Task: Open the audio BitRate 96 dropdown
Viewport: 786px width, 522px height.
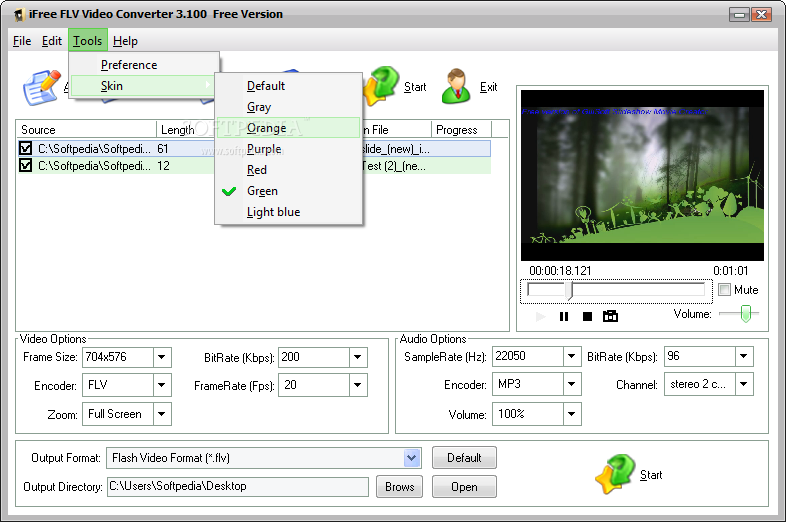Action: 744,357
